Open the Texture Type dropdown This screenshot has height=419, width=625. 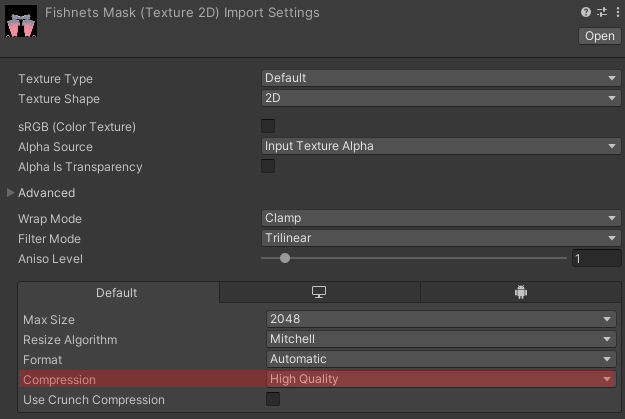(440, 78)
